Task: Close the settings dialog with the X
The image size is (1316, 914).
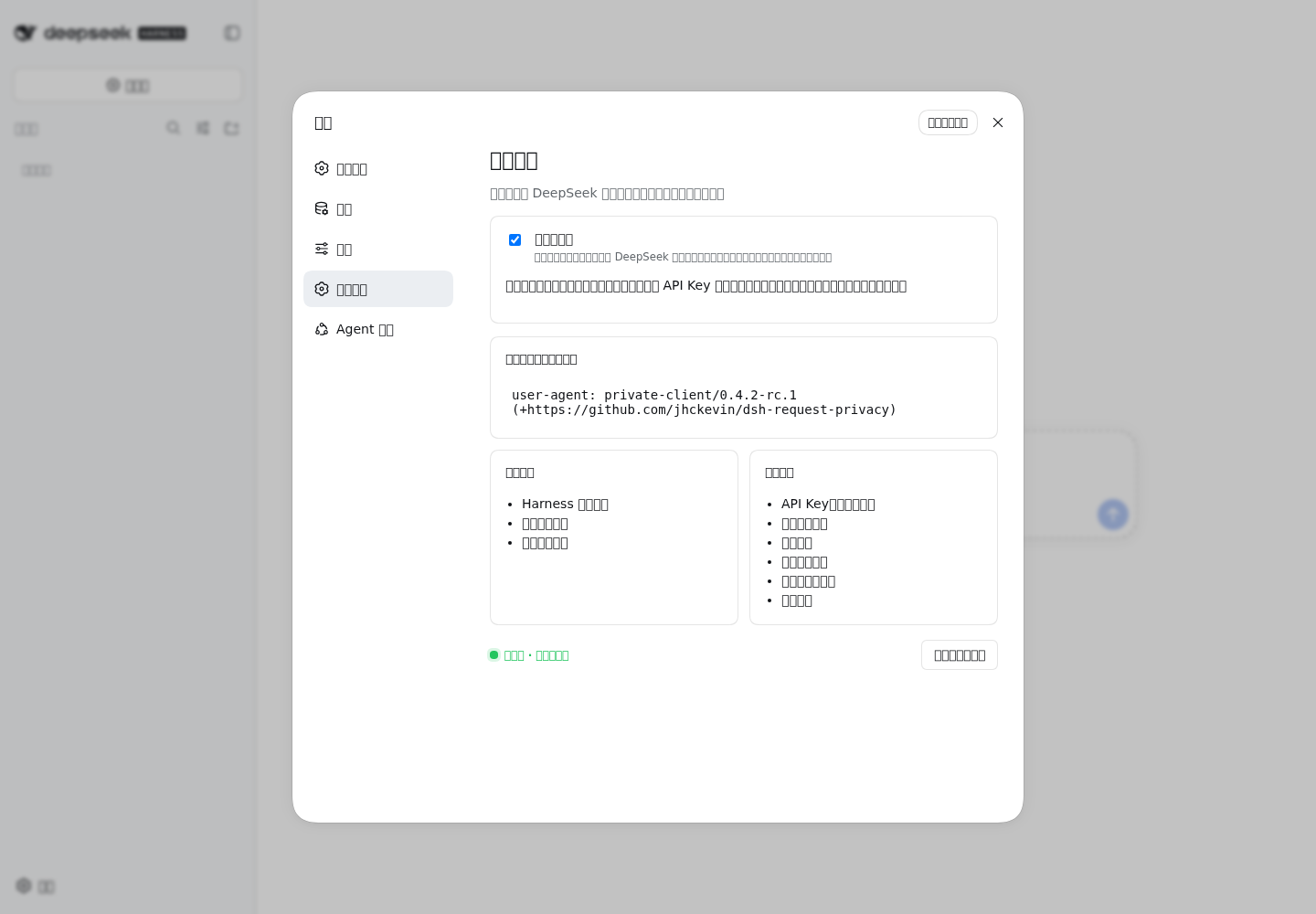Action: 998,122
